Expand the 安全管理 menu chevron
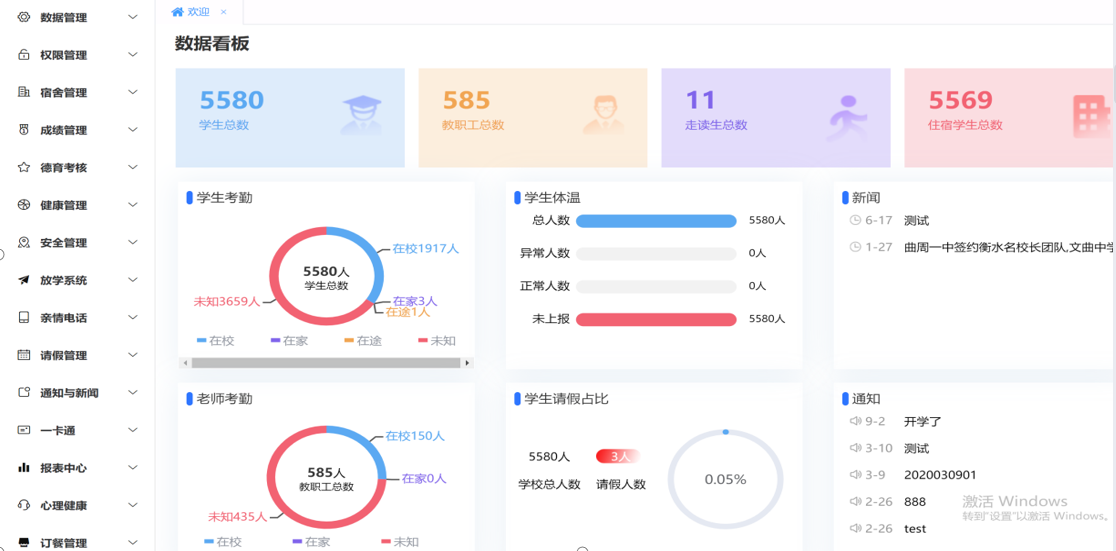 [132, 243]
